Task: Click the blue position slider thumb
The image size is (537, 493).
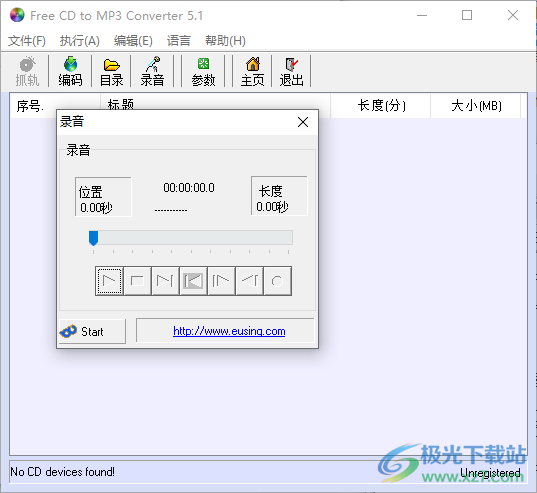Action: point(93,238)
